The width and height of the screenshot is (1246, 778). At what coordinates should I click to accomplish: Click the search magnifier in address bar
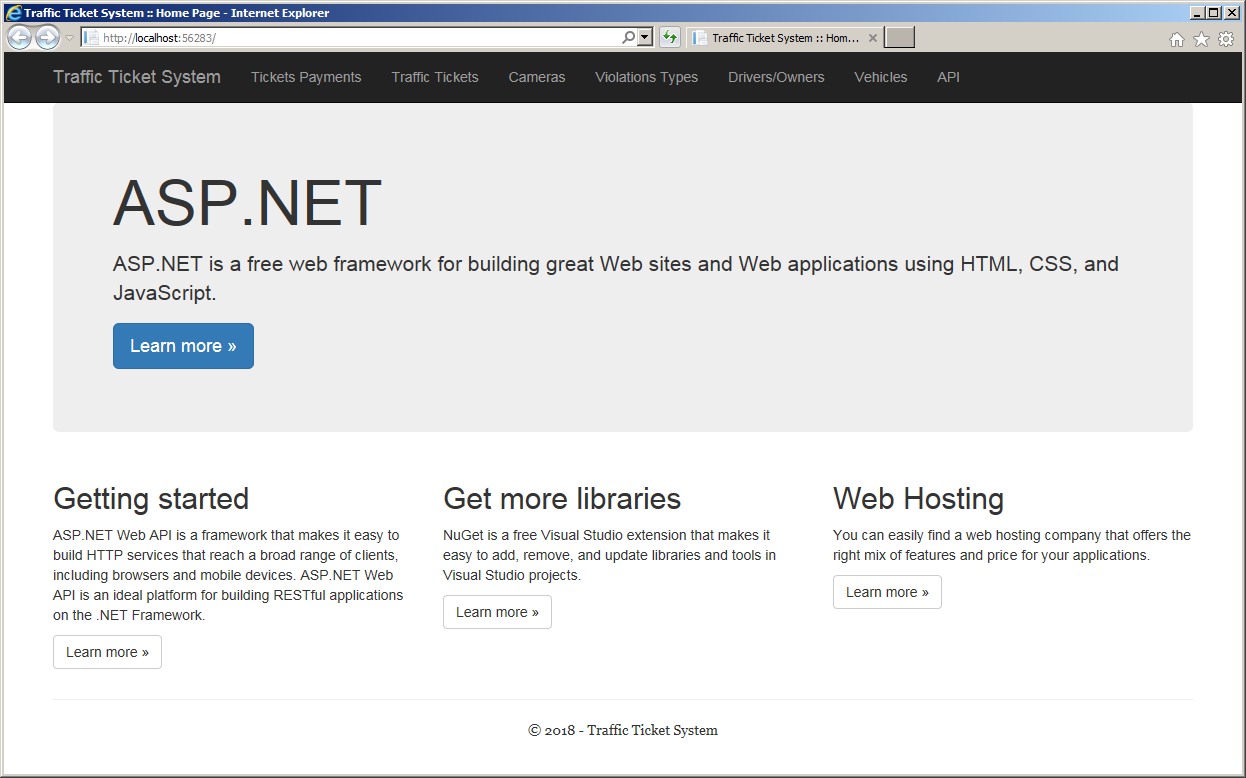[628, 38]
